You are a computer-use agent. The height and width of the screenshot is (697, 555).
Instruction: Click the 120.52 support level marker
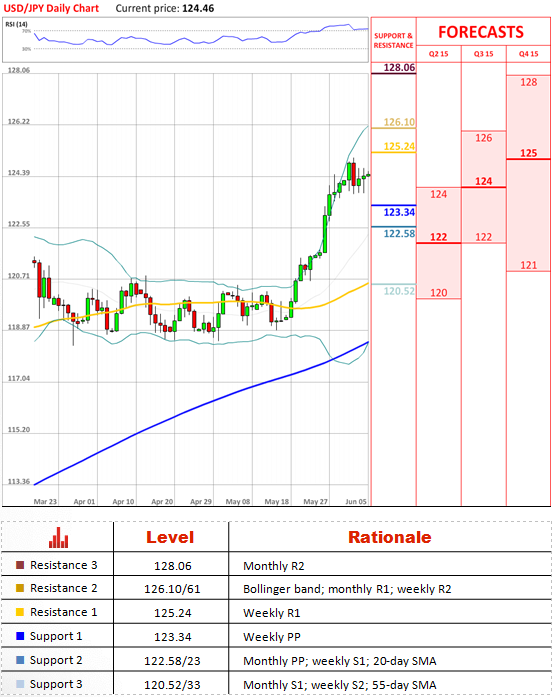[399, 291]
